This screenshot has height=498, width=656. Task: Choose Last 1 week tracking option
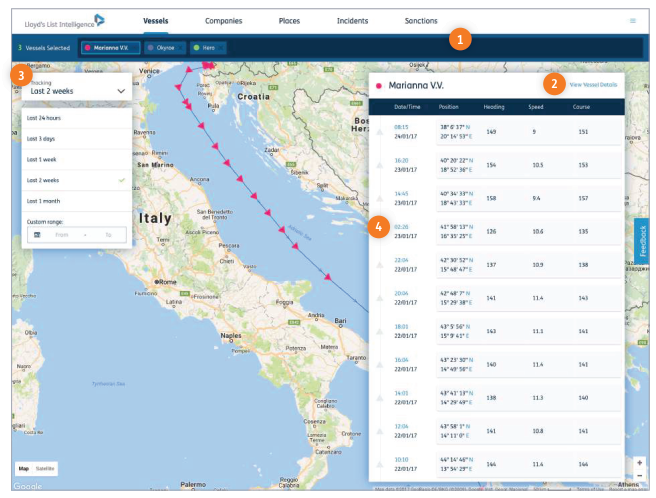point(77,159)
